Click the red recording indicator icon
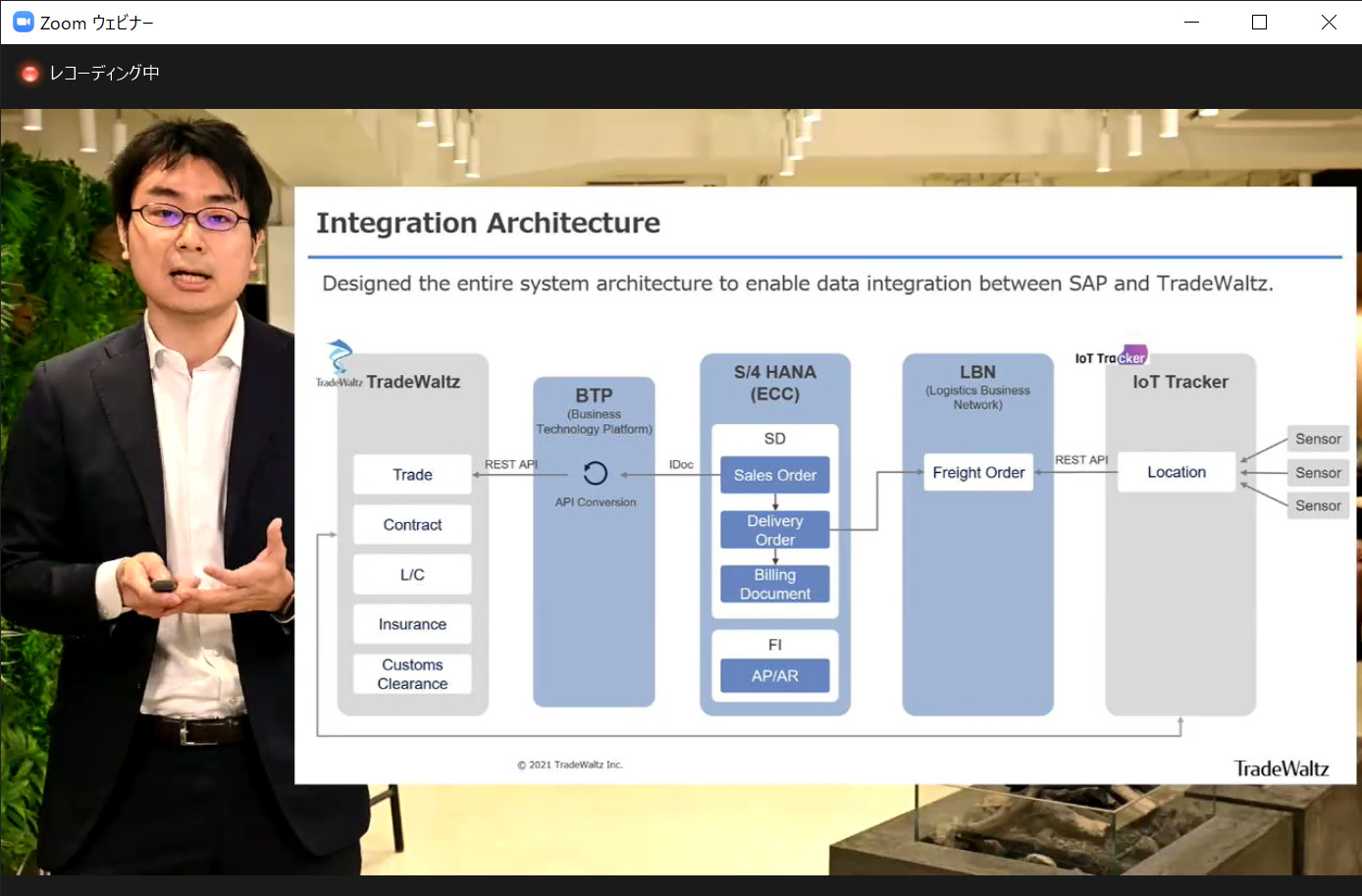This screenshot has width=1362, height=896. (29, 73)
